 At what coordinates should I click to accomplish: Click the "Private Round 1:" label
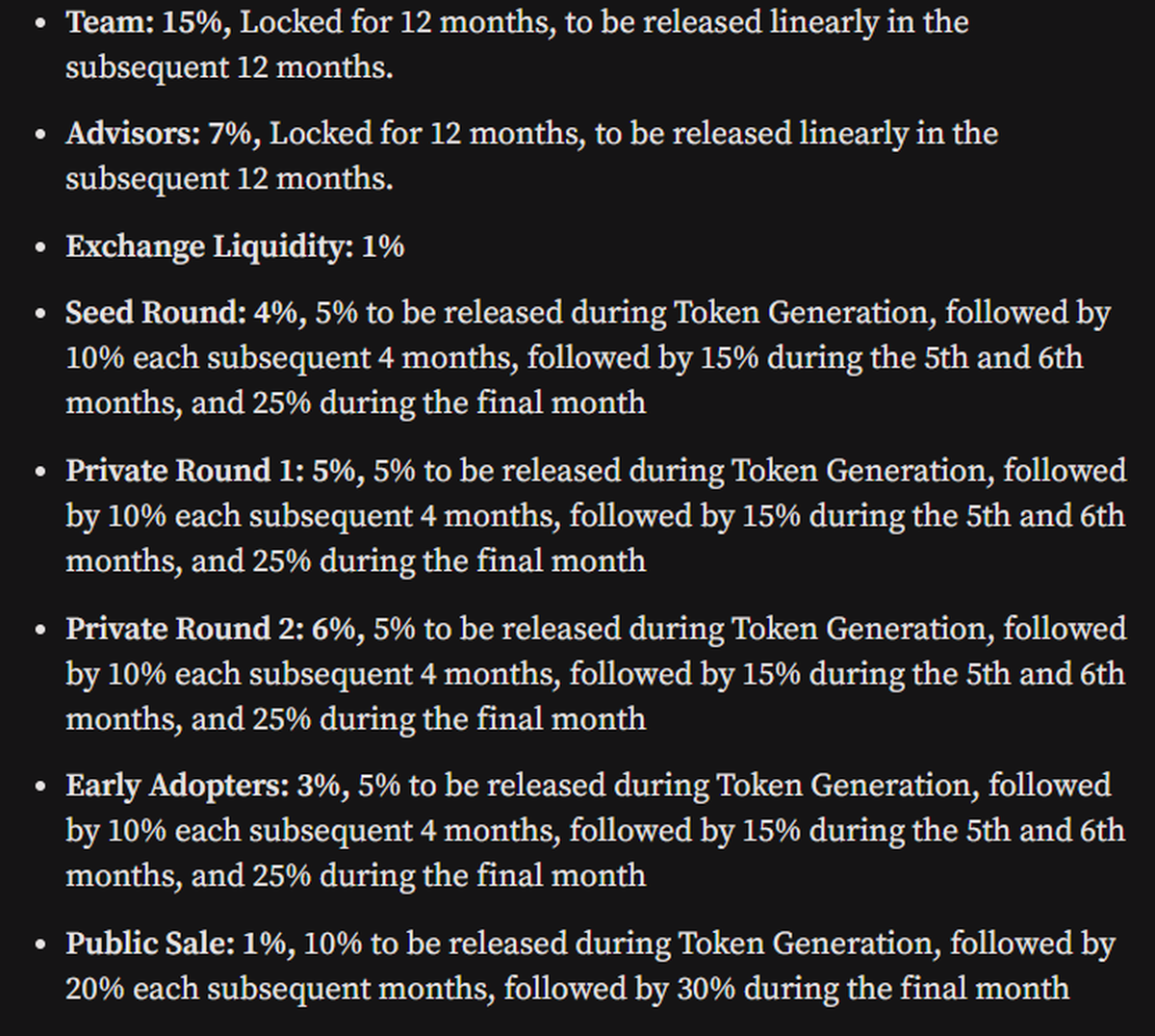(185, 471)
